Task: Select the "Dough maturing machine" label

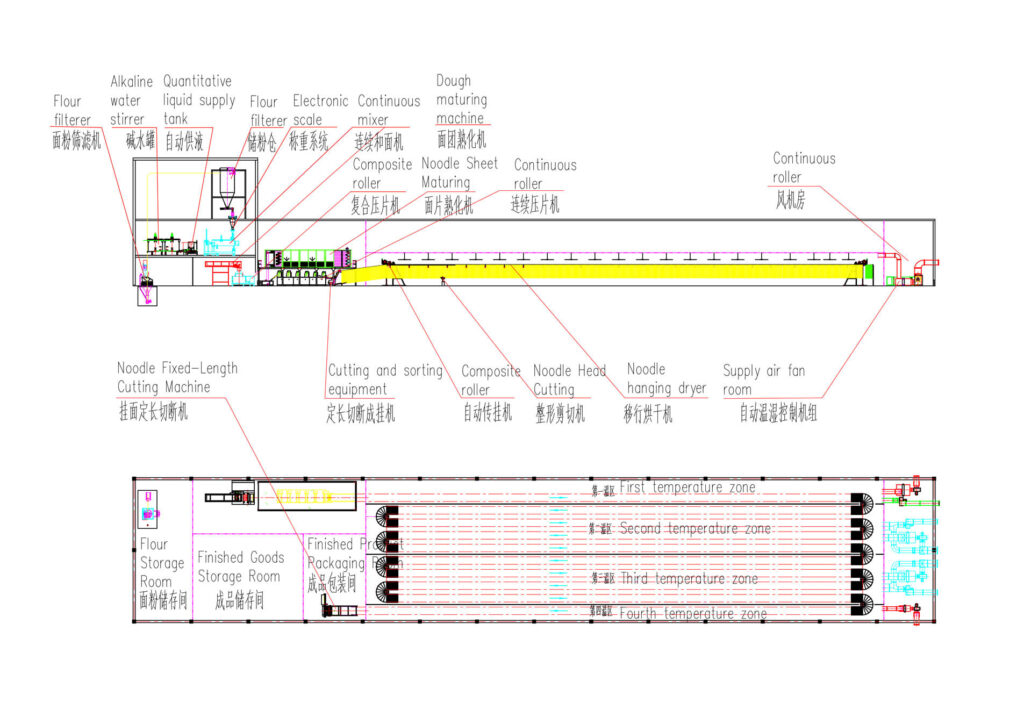Action: pos(461,100)
